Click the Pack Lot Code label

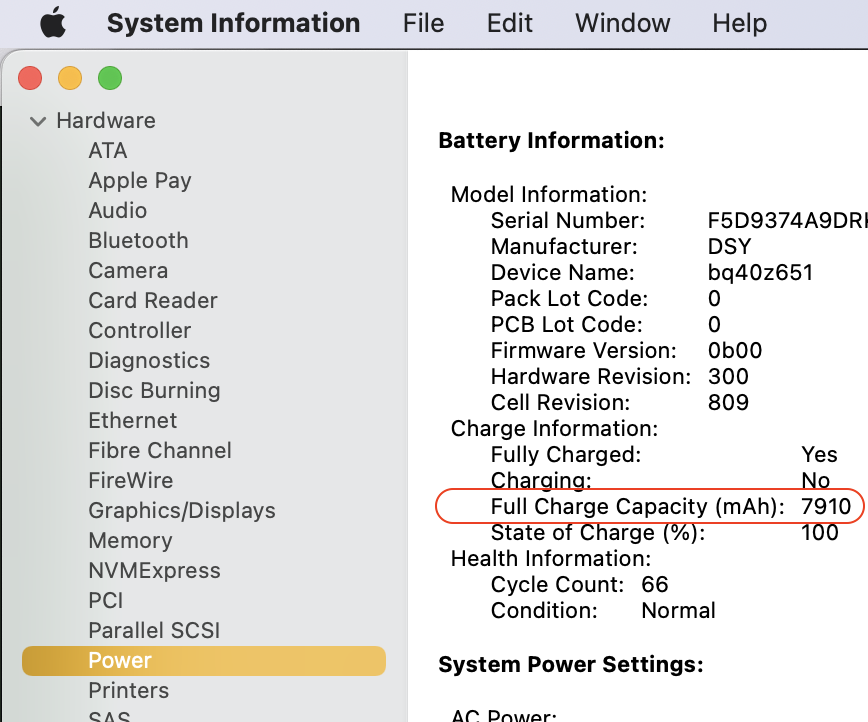pyautogui.click(x=569, y=298)
